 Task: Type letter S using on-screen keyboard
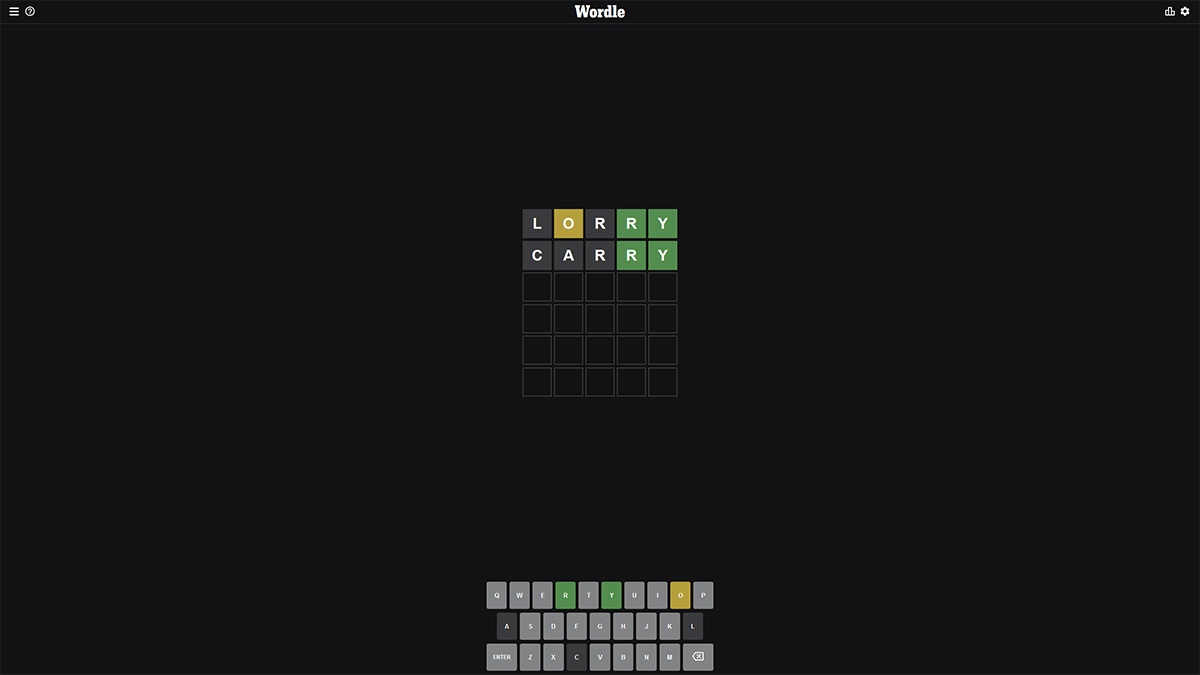tap(530, 626)
